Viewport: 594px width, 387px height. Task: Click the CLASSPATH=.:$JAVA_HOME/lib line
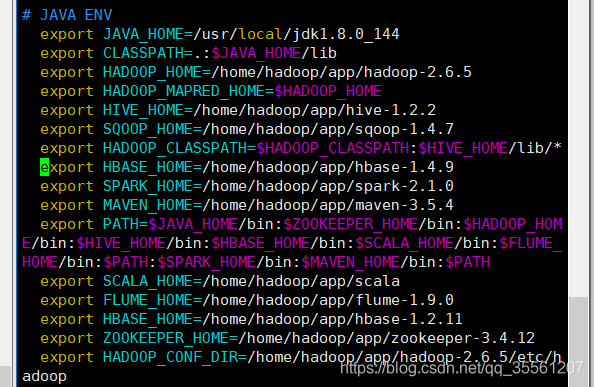[188, 53]
